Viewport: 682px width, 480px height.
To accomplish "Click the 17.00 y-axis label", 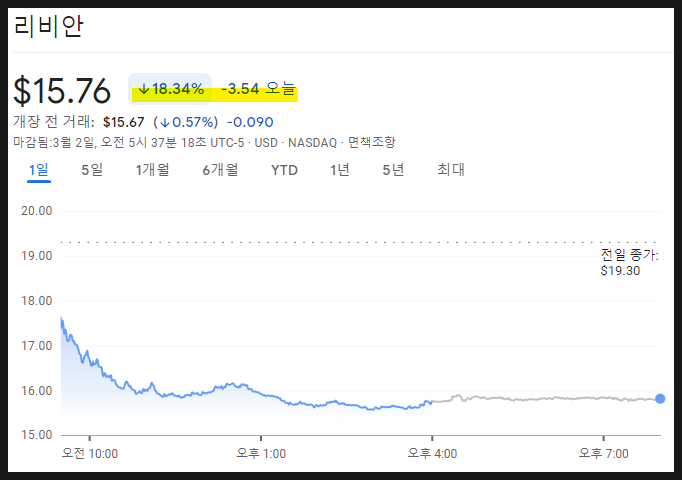I will coord(37,346).
